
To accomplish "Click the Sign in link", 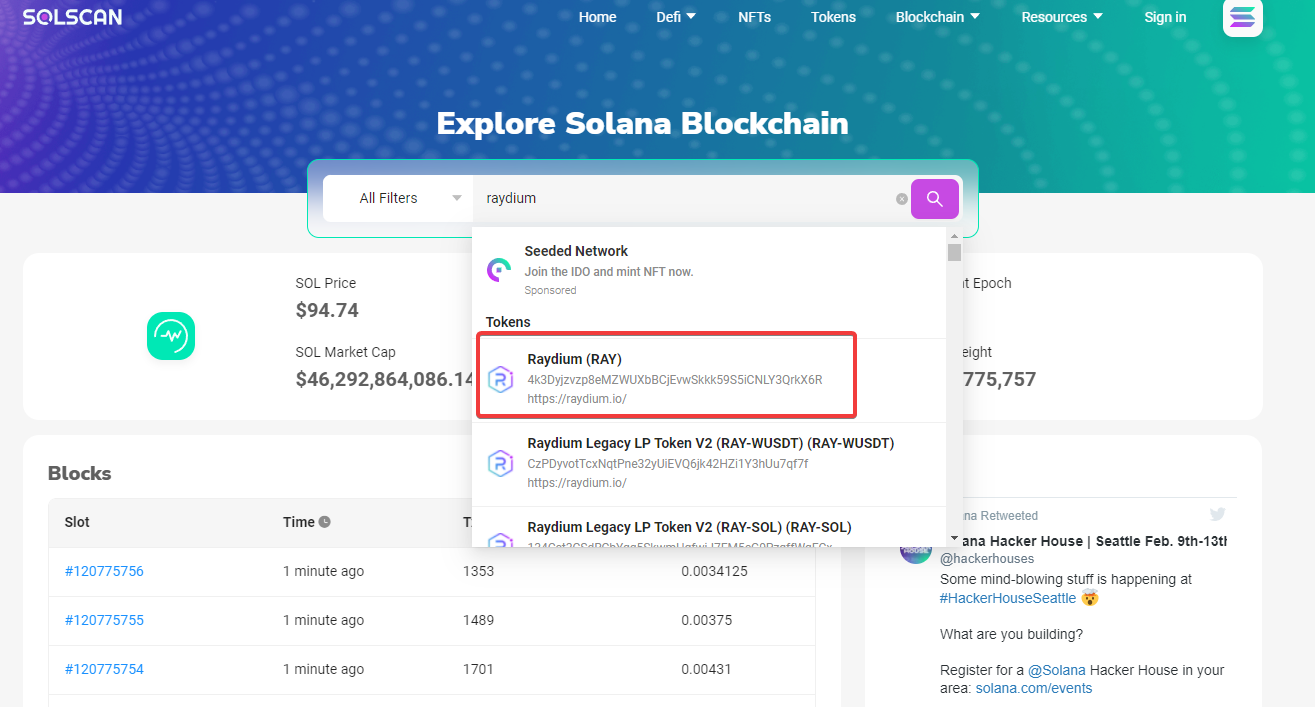I will [x=1165, y=17].
